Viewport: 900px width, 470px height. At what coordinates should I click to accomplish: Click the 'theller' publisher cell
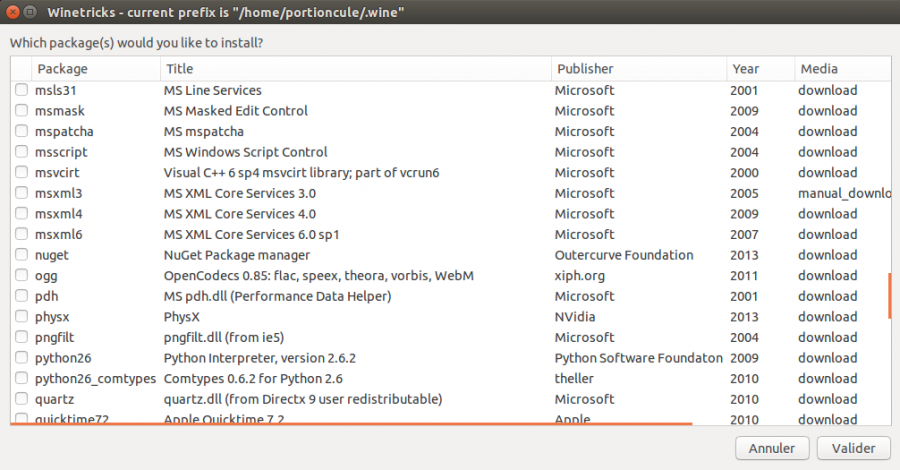point(574,379)
